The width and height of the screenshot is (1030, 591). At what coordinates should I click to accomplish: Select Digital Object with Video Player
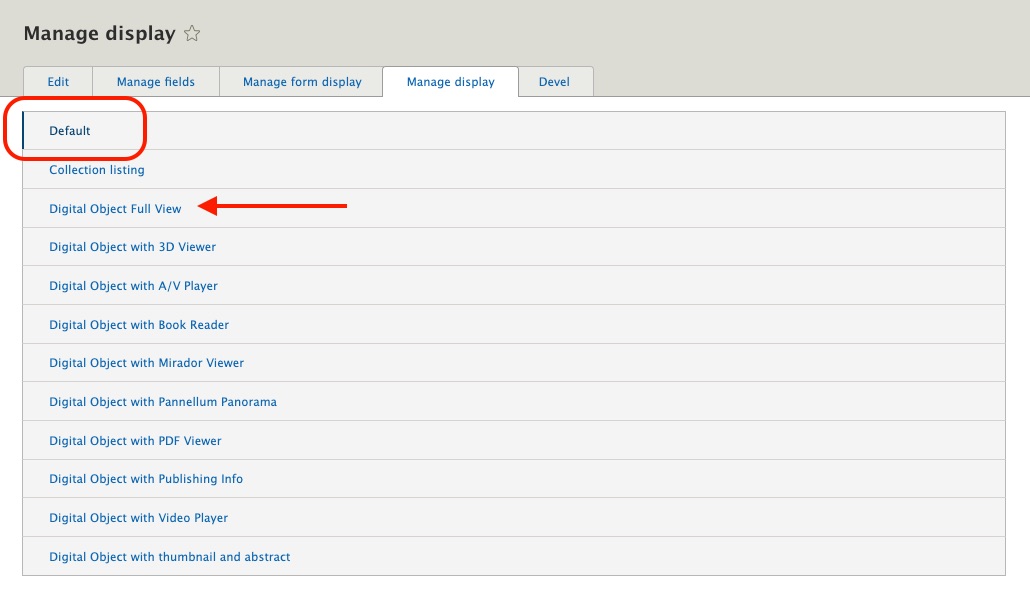pos(138,518)
